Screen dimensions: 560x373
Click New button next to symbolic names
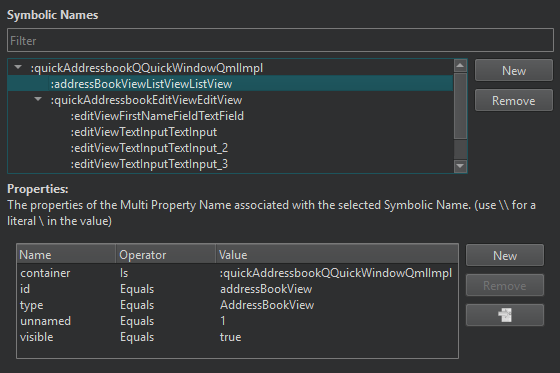[514, 70]
